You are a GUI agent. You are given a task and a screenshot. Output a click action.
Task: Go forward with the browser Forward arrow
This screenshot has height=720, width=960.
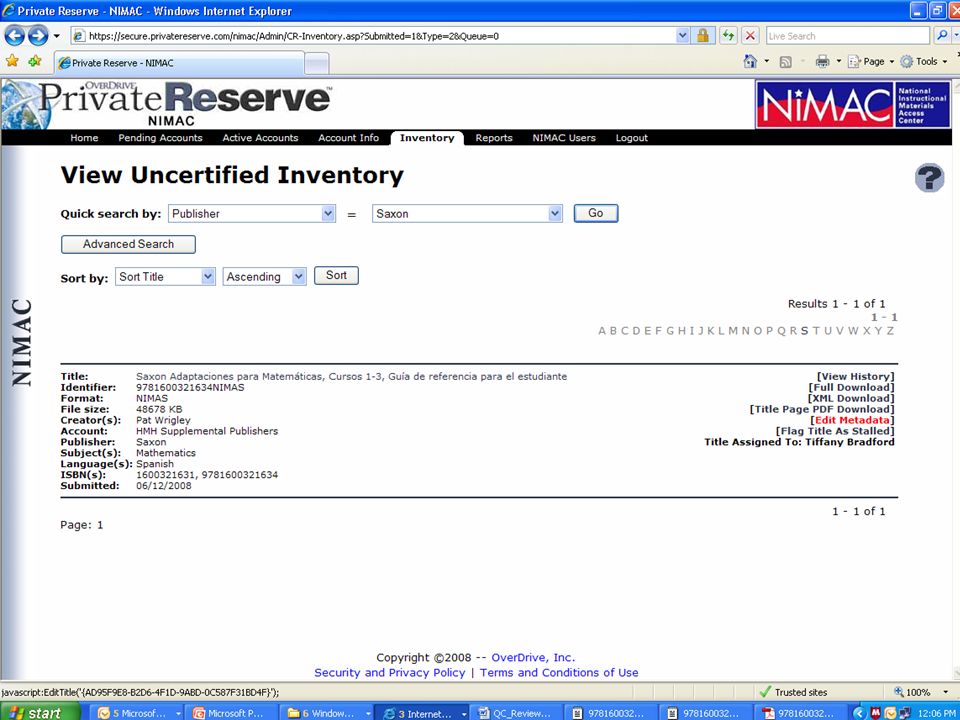(38, 36)
